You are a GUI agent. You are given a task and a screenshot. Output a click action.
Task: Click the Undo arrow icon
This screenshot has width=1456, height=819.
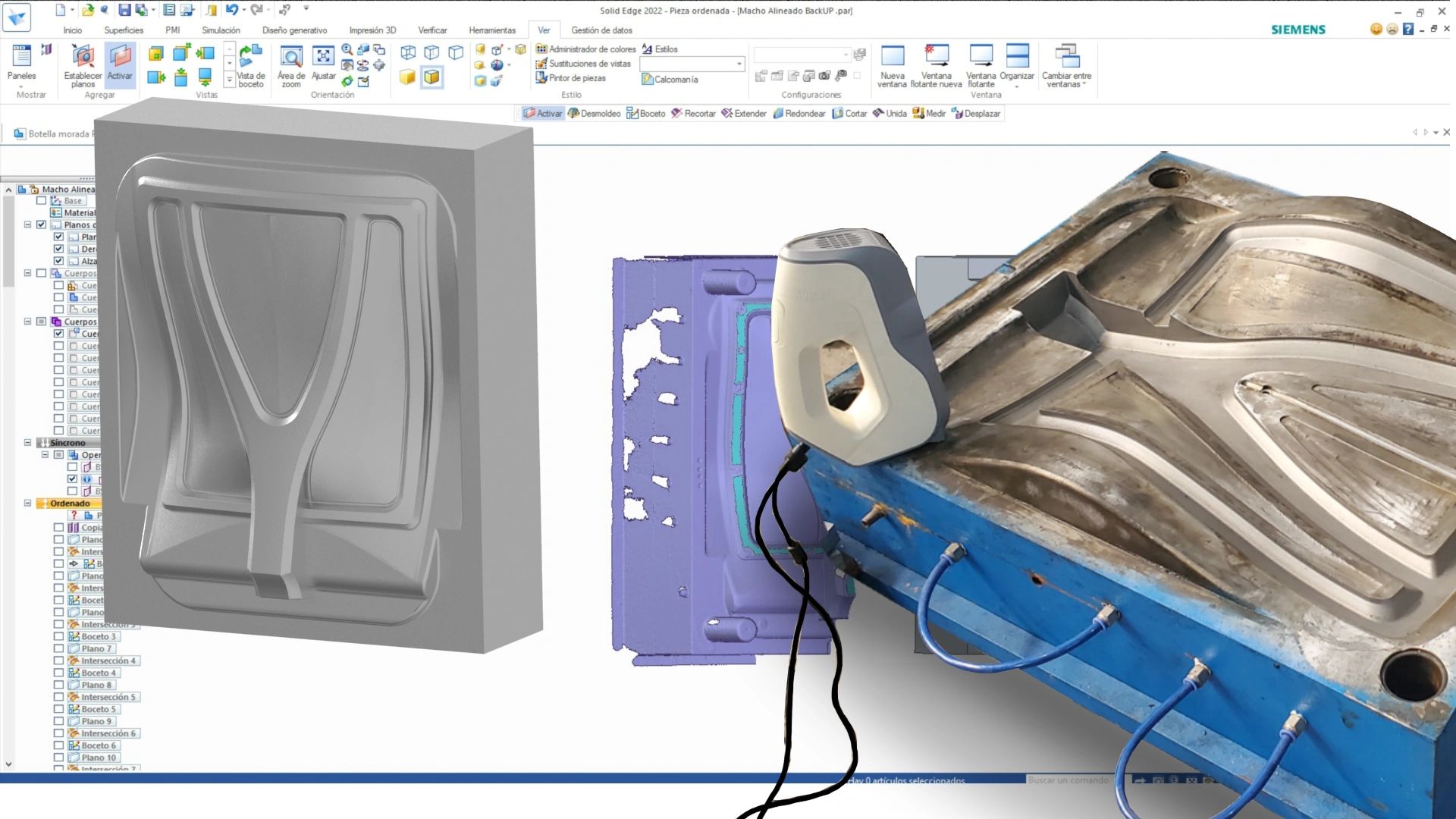(232, 10)
